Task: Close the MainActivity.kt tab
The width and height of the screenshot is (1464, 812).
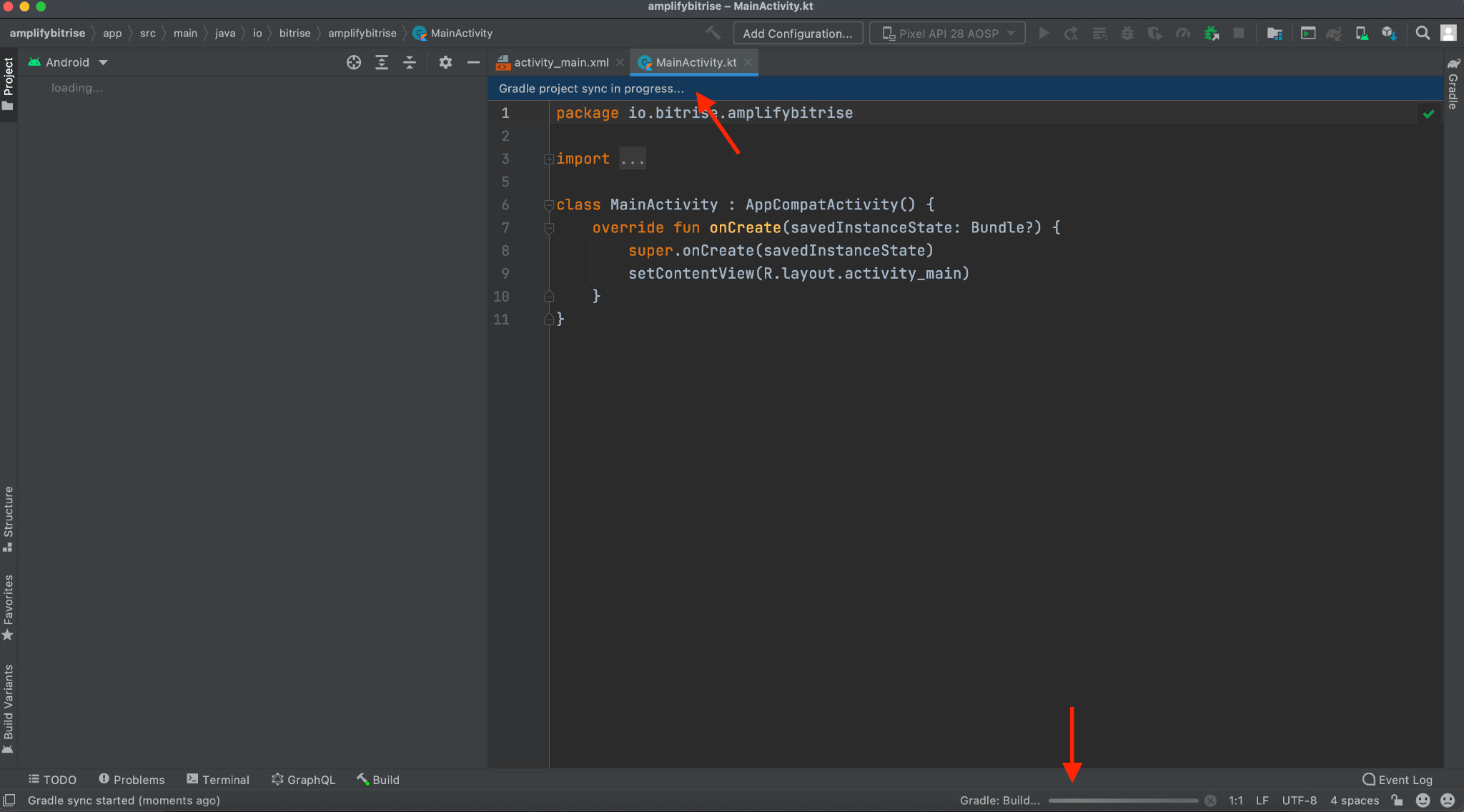Action: point(748,62)
